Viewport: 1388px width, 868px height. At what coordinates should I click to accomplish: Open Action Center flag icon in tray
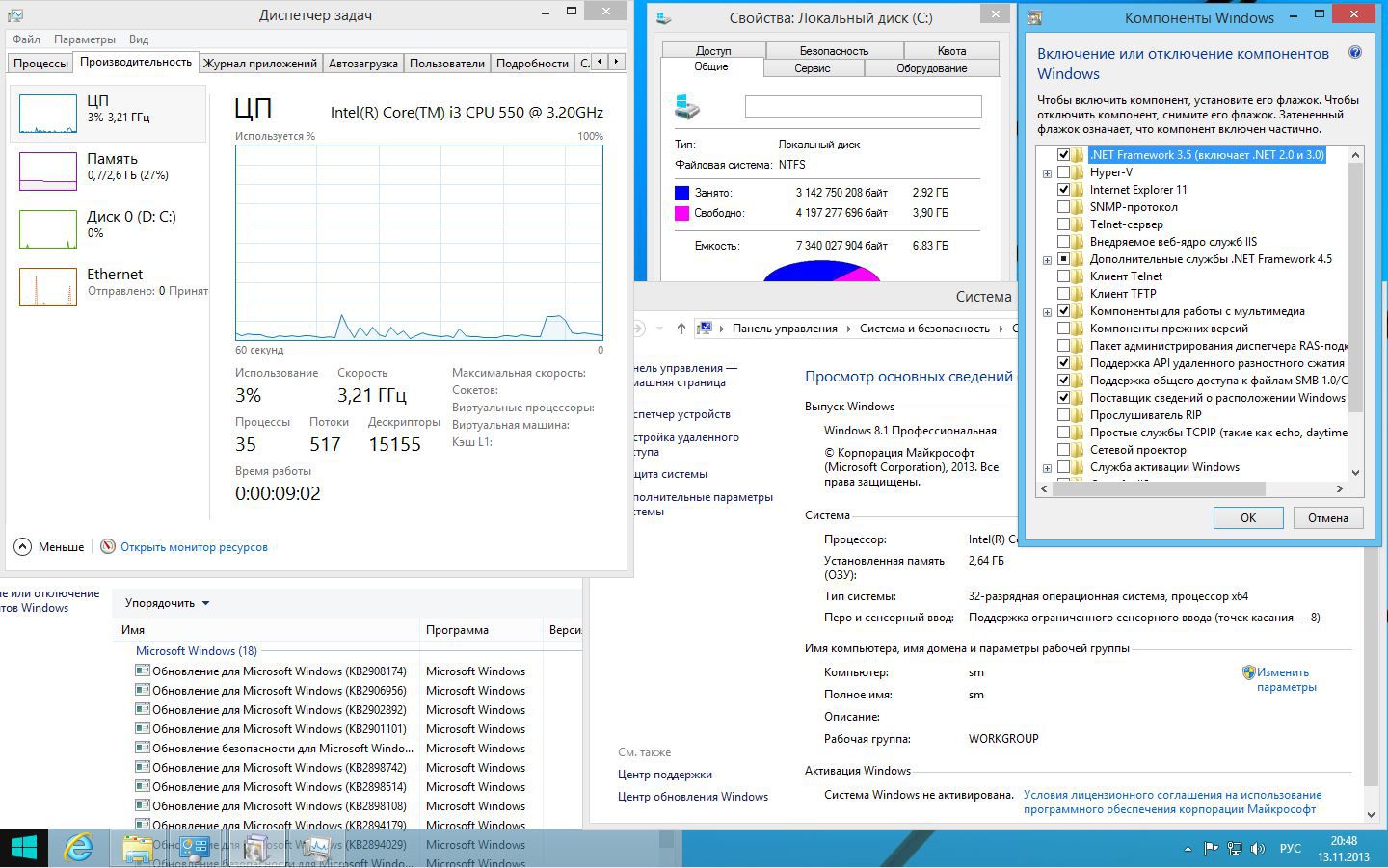[x=1212, y=849]
